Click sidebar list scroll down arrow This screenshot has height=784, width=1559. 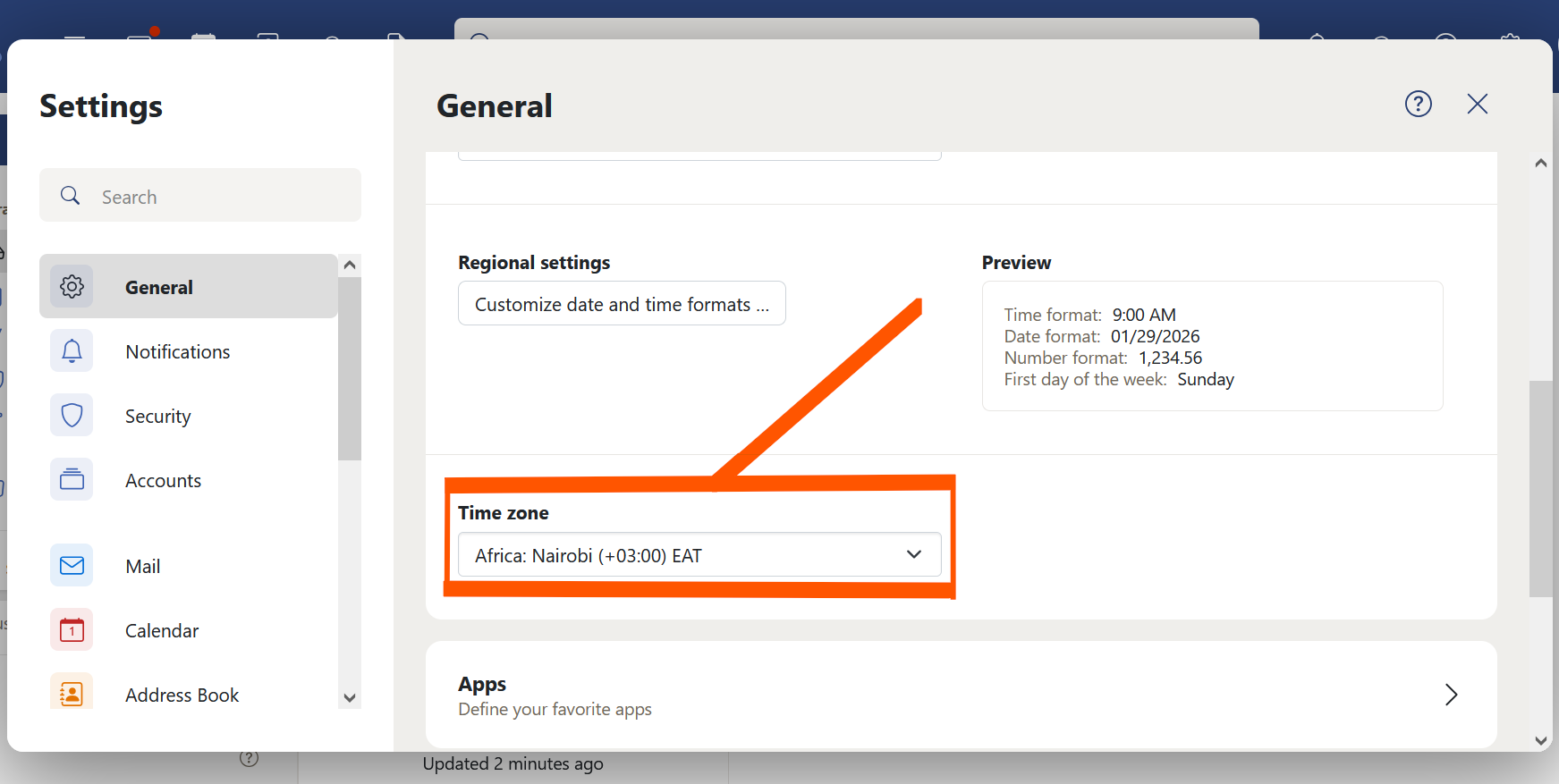[350, 698]
